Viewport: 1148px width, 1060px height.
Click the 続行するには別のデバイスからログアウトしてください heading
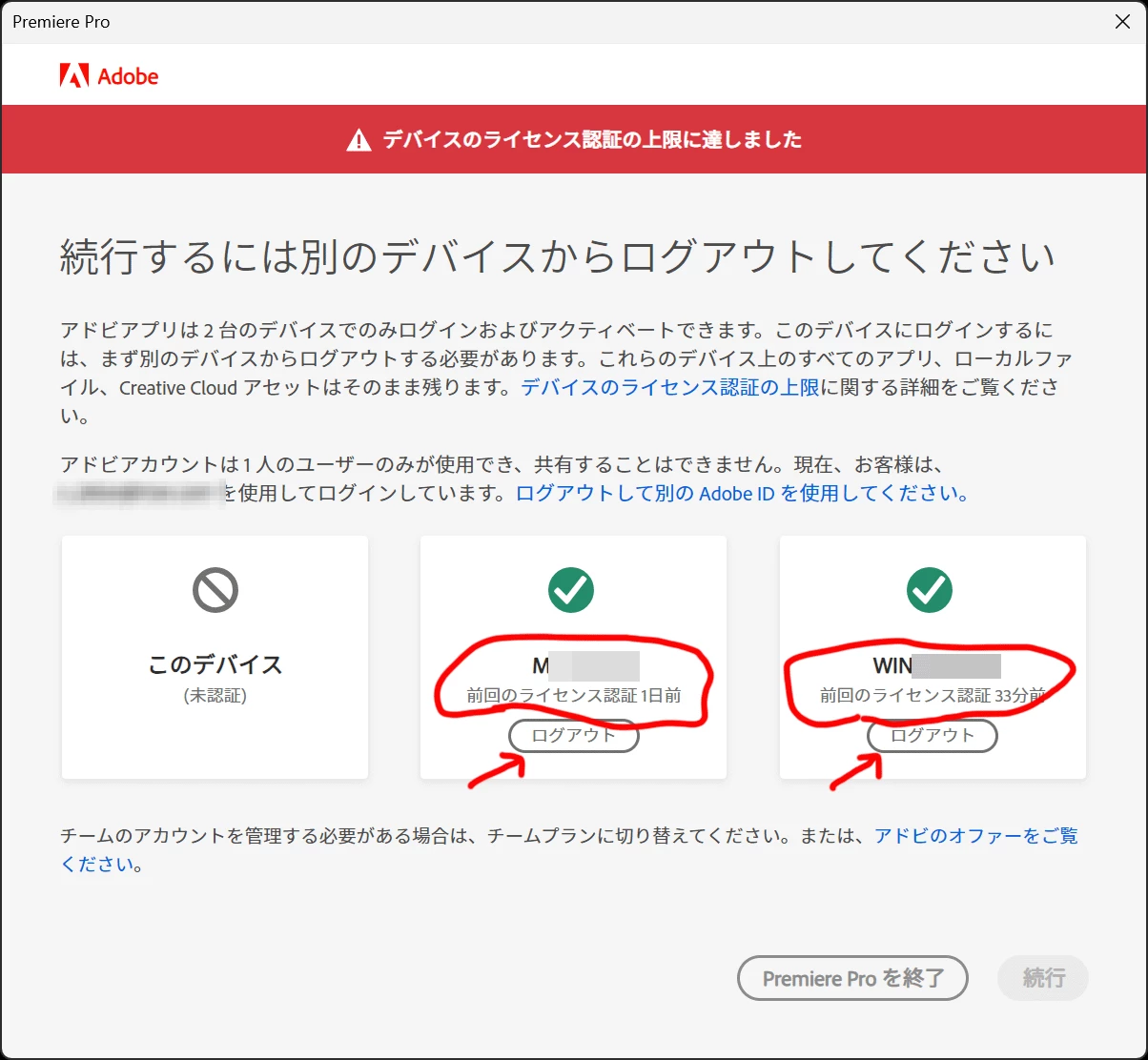click(x=558, y=257)
